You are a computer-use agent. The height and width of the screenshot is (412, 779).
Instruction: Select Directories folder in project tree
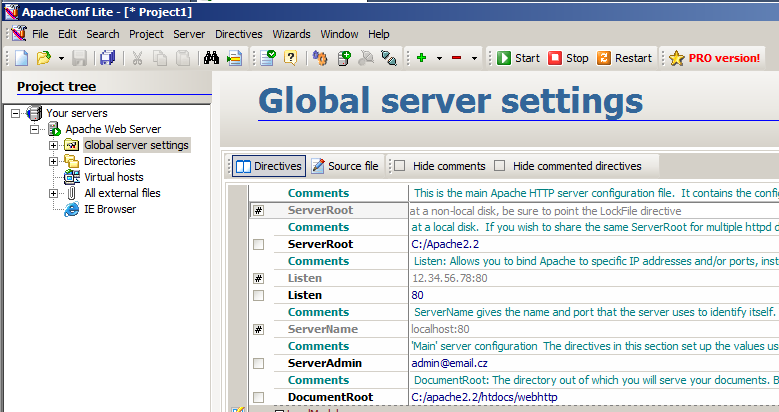pos(110,161)
